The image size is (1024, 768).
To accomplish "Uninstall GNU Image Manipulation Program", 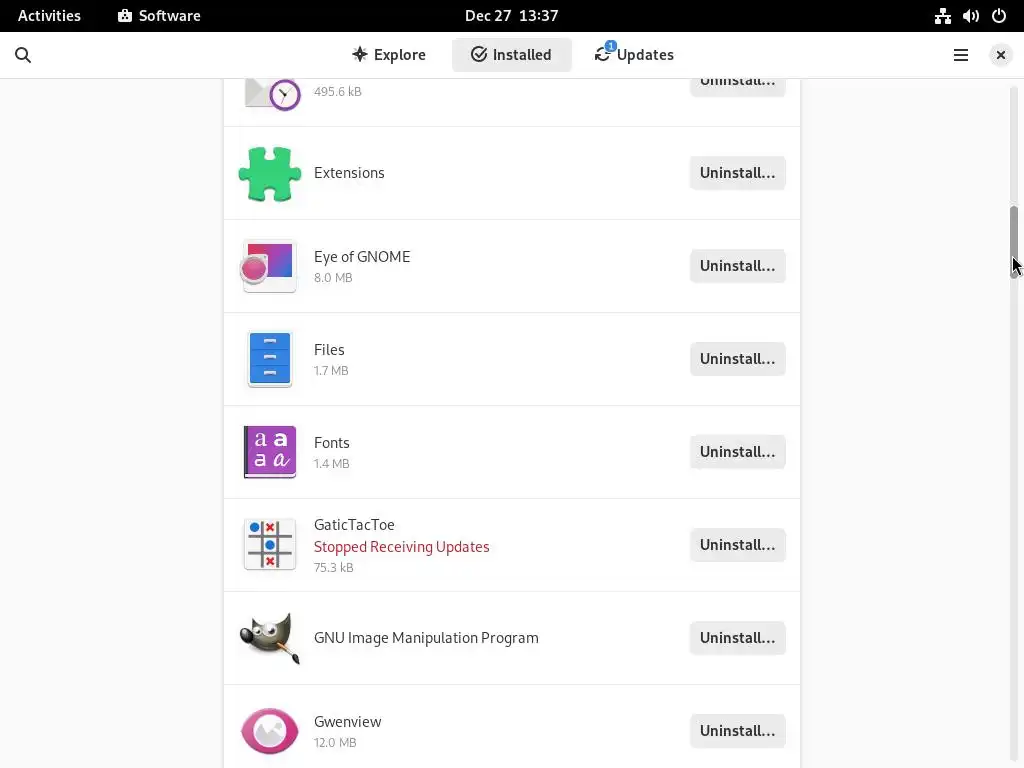I will click(737, 638).
